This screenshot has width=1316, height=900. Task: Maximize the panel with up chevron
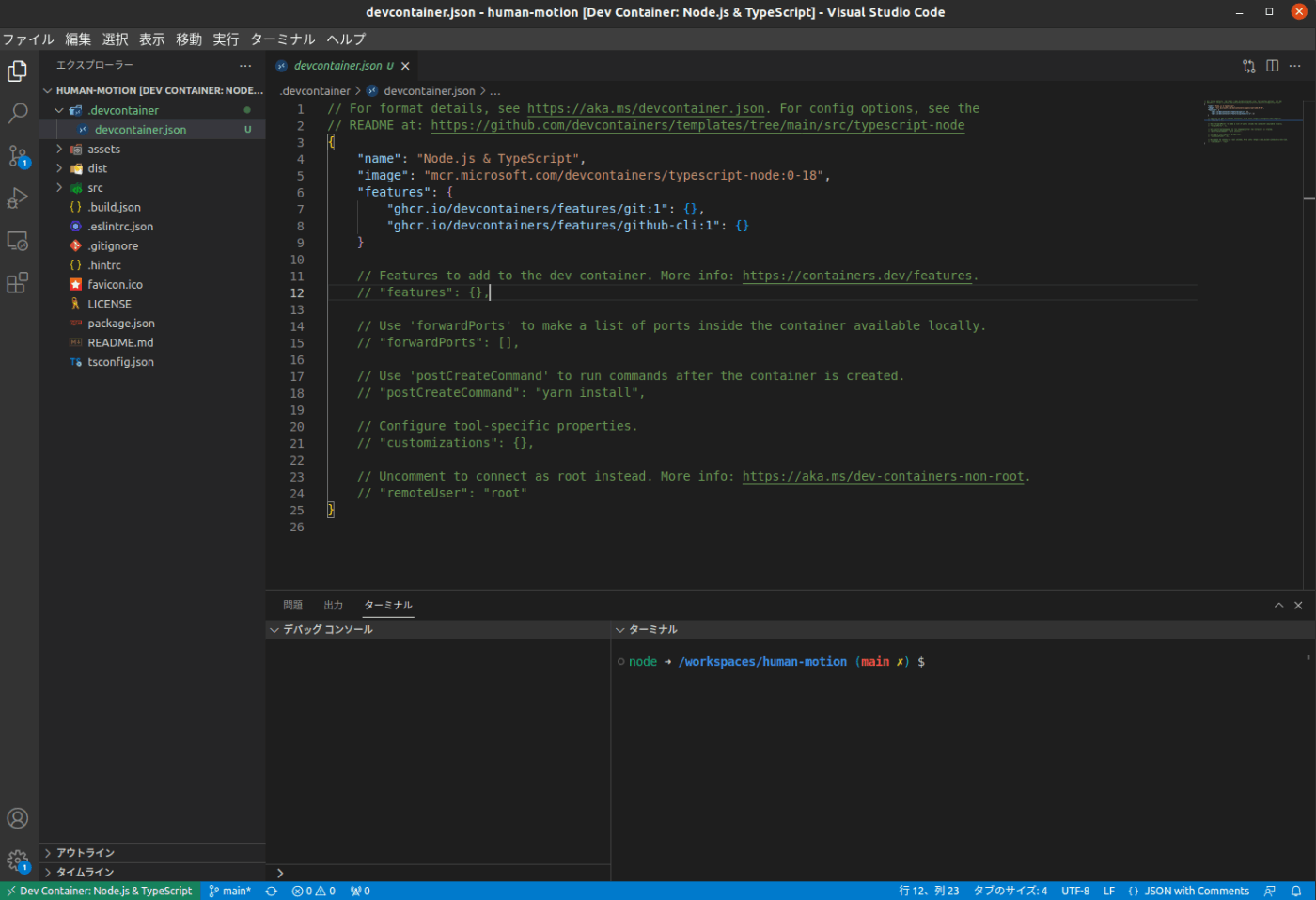(x=1278, y=606)
